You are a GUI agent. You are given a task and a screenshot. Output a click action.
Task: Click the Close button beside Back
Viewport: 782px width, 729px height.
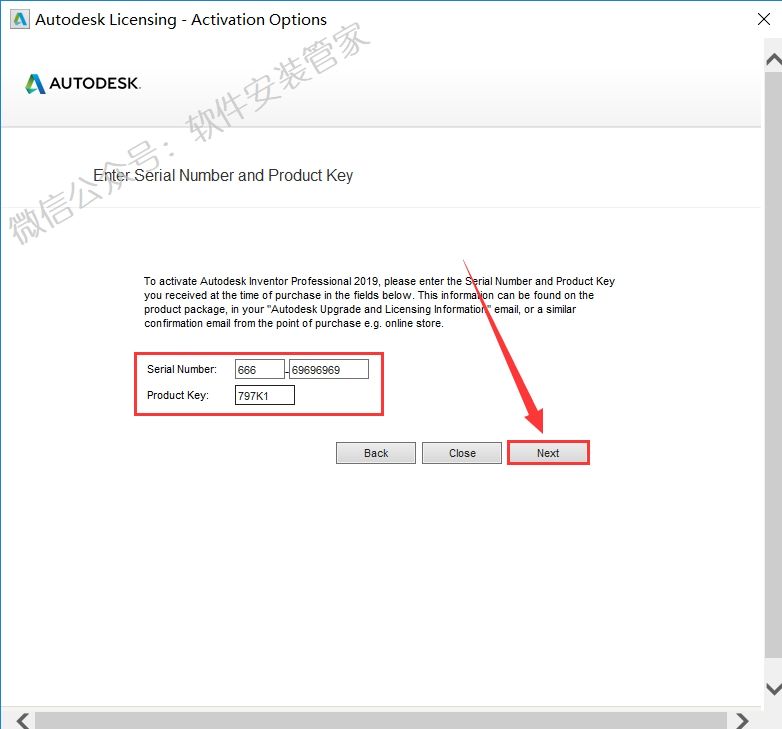pyautogui.click(x=462, y=453)
